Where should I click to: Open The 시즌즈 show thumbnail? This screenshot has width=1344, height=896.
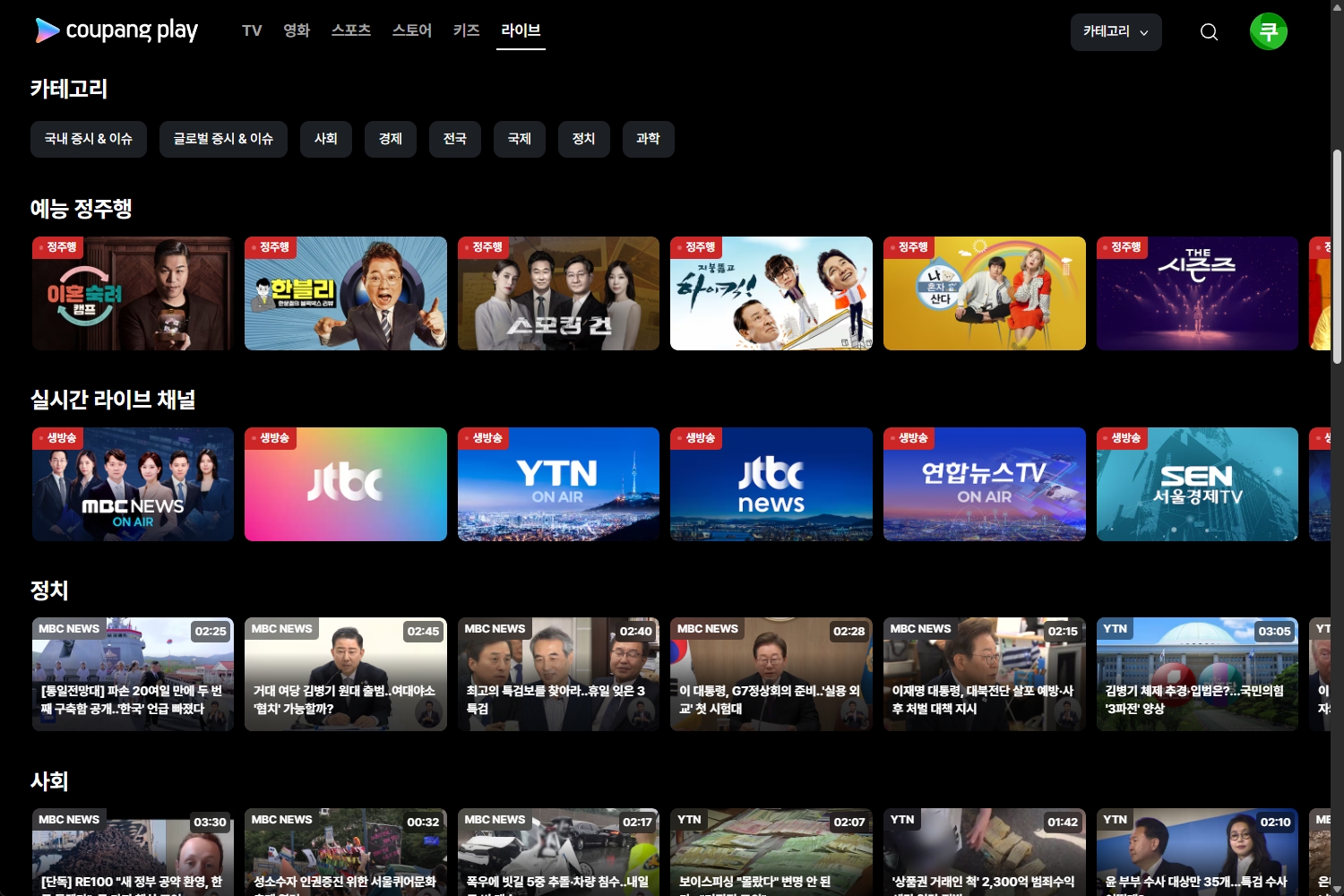point(1197,293)
